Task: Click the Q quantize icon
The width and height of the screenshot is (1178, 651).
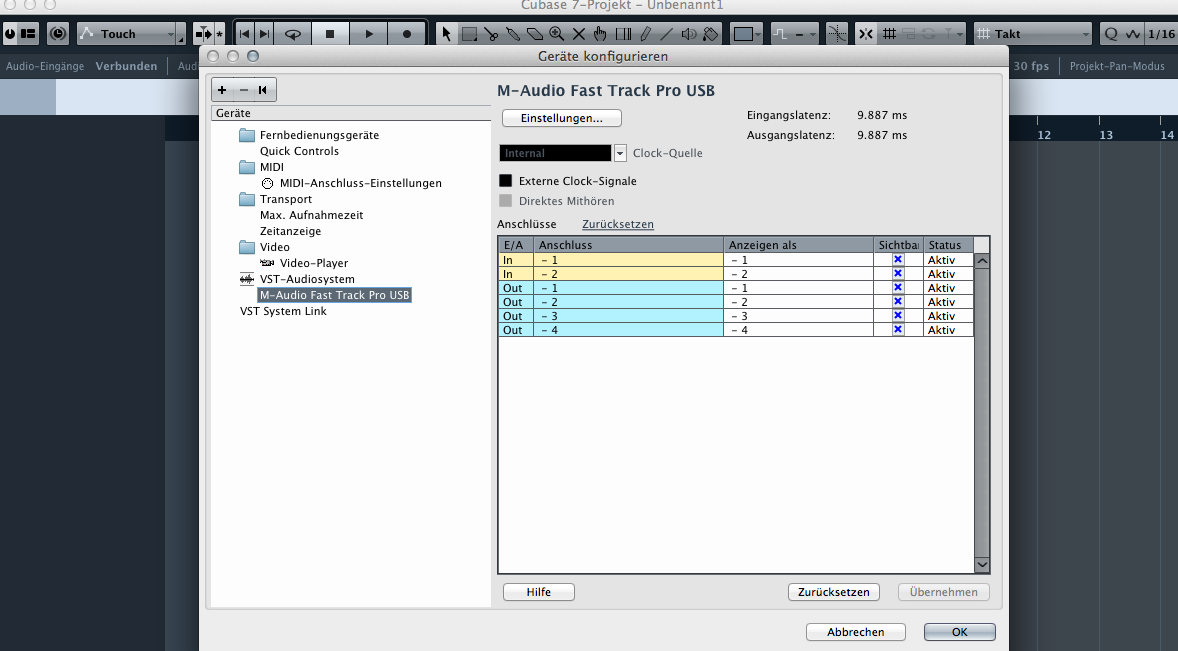Action: tap(1111, 34)
